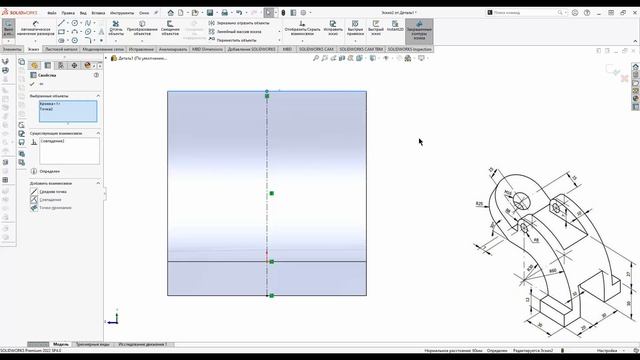Open the Smart Dimension dropdown arrow
The height and width of the screenshot is (360, 640).
tap(36, 41)
